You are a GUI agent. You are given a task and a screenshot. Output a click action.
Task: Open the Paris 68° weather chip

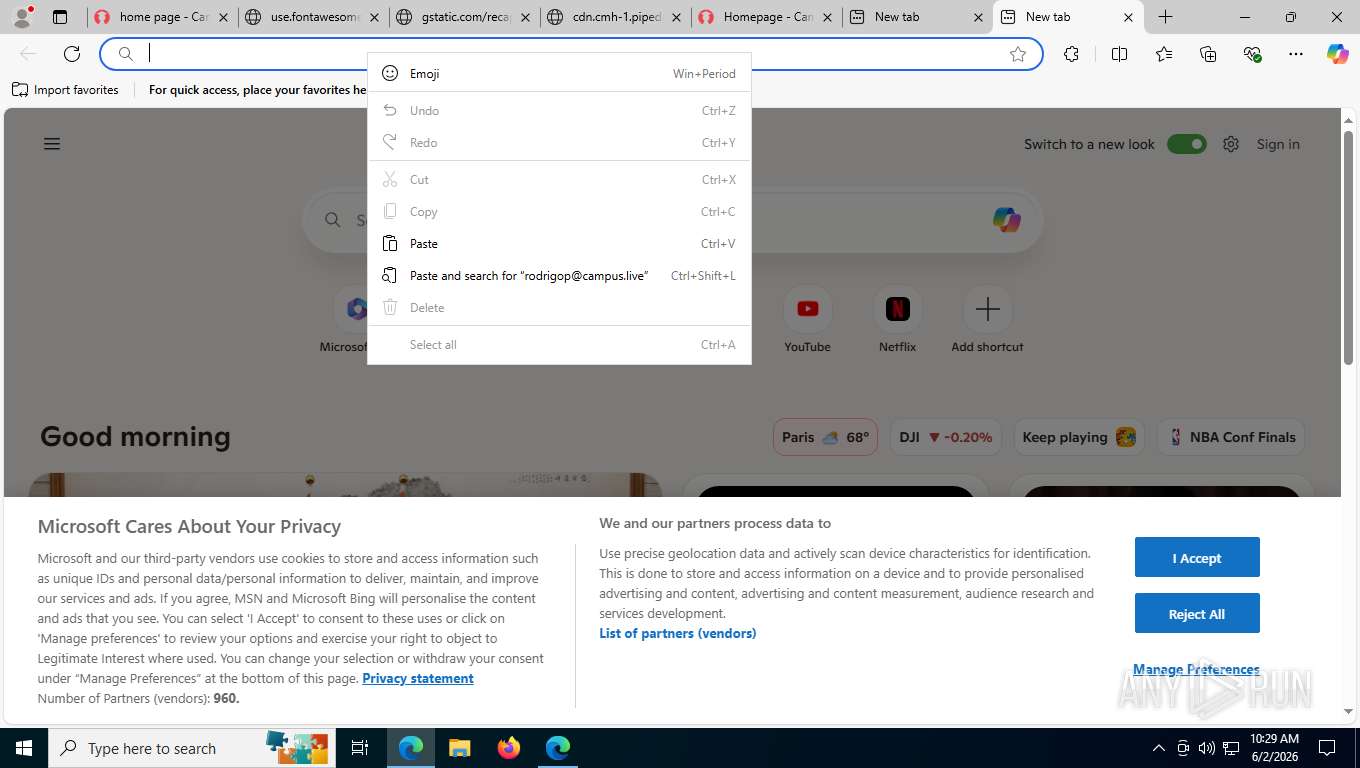tap(825, 437)
